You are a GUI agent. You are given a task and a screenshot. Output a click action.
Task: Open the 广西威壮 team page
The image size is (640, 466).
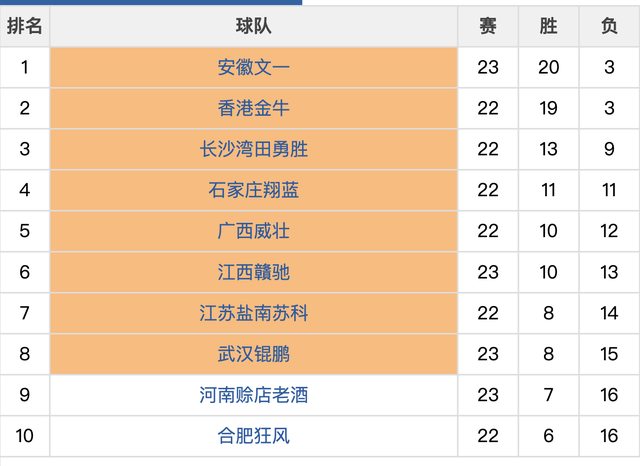tap(254, 231)
